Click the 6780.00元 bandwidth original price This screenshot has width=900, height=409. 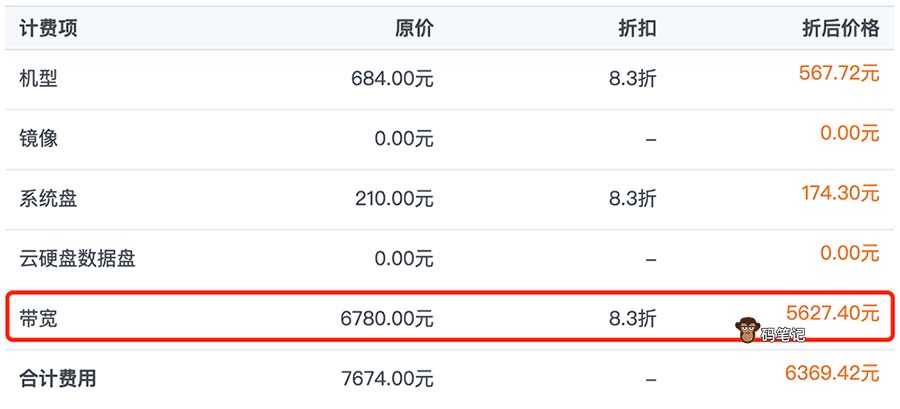[x=386, y=319]
